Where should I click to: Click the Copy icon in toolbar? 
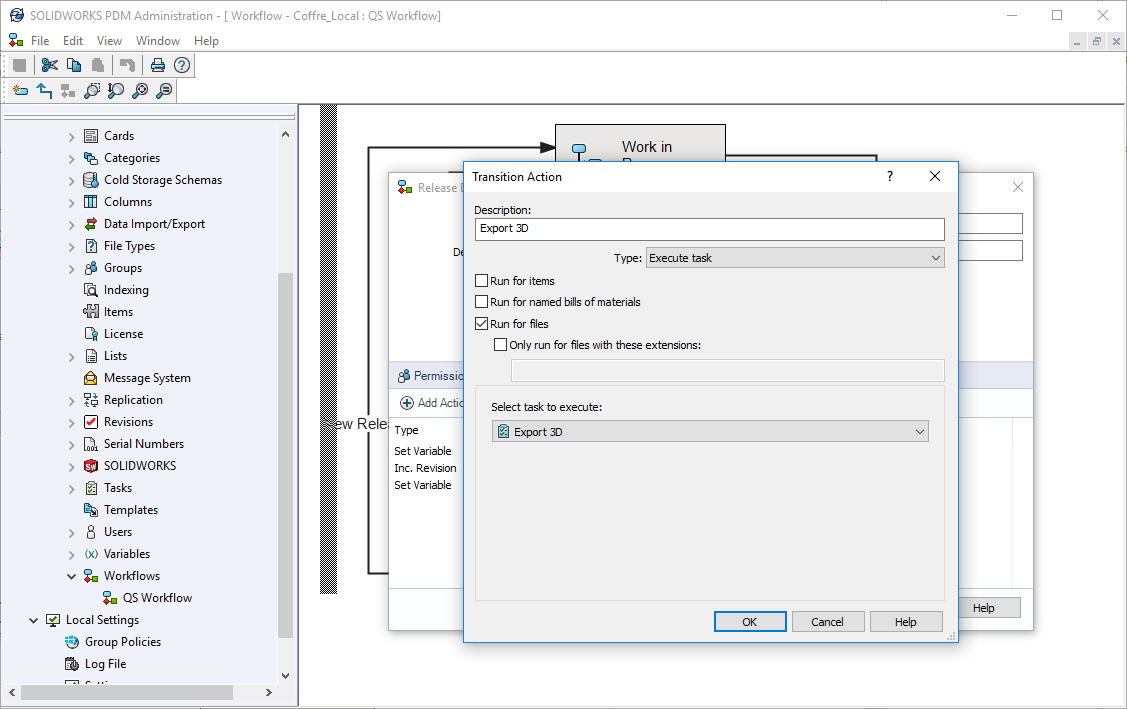point(74,65)
